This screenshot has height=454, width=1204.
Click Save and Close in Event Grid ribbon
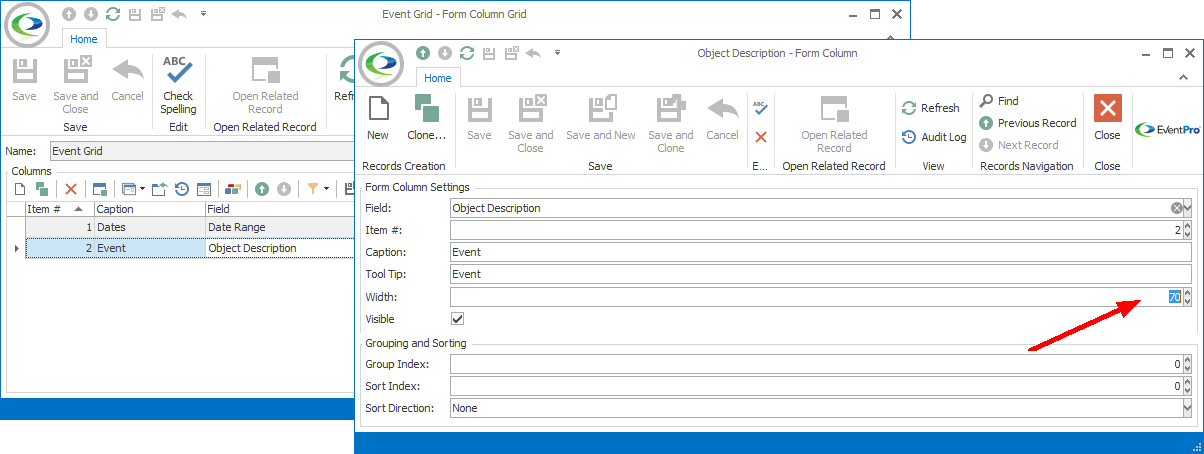(x=75, y=85)
